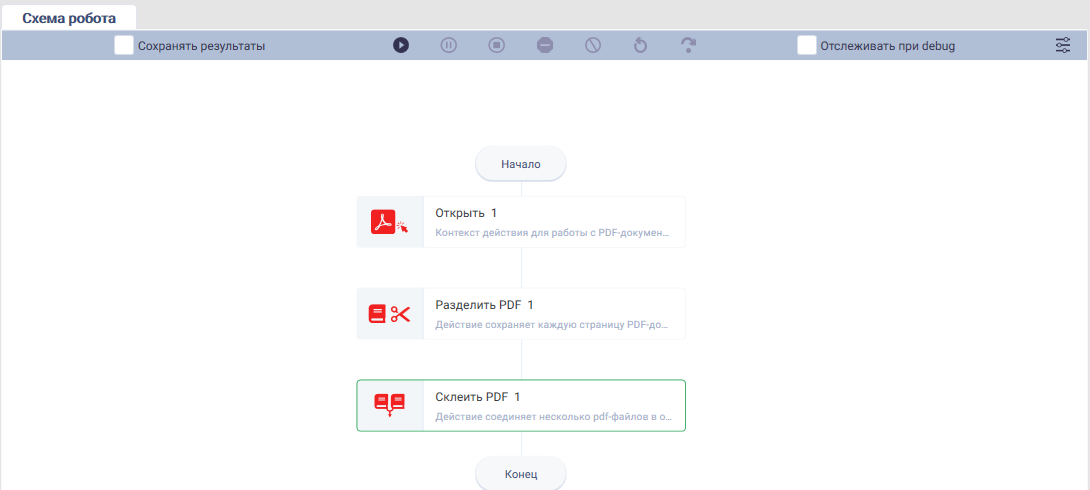1090x490 pixels.
Task: Pause robot execution in the toolbar
Action: pos(448,45)
